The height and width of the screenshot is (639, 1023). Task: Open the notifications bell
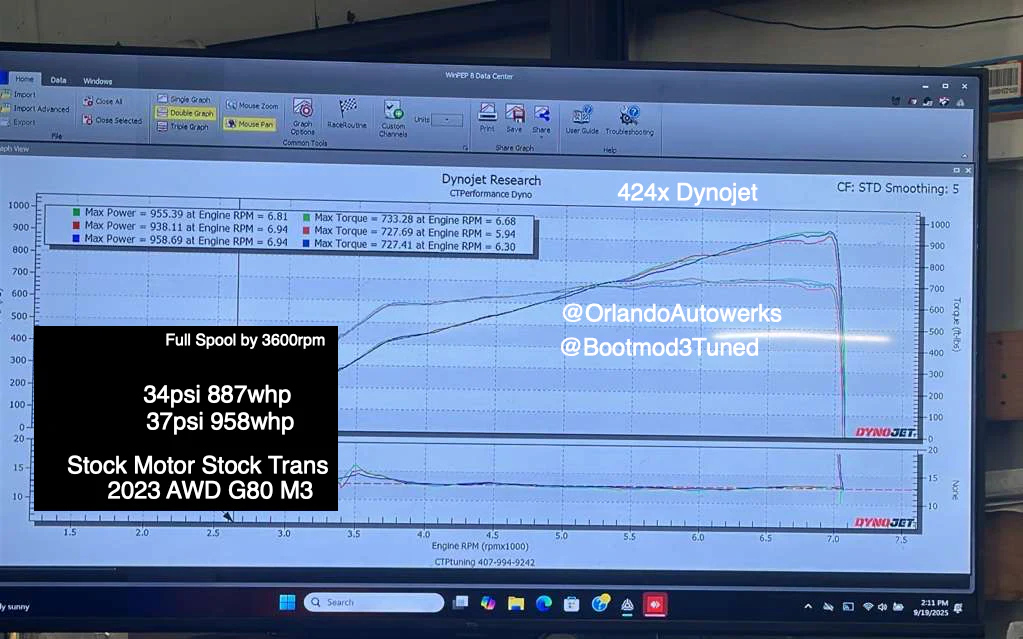pos(958,608)
